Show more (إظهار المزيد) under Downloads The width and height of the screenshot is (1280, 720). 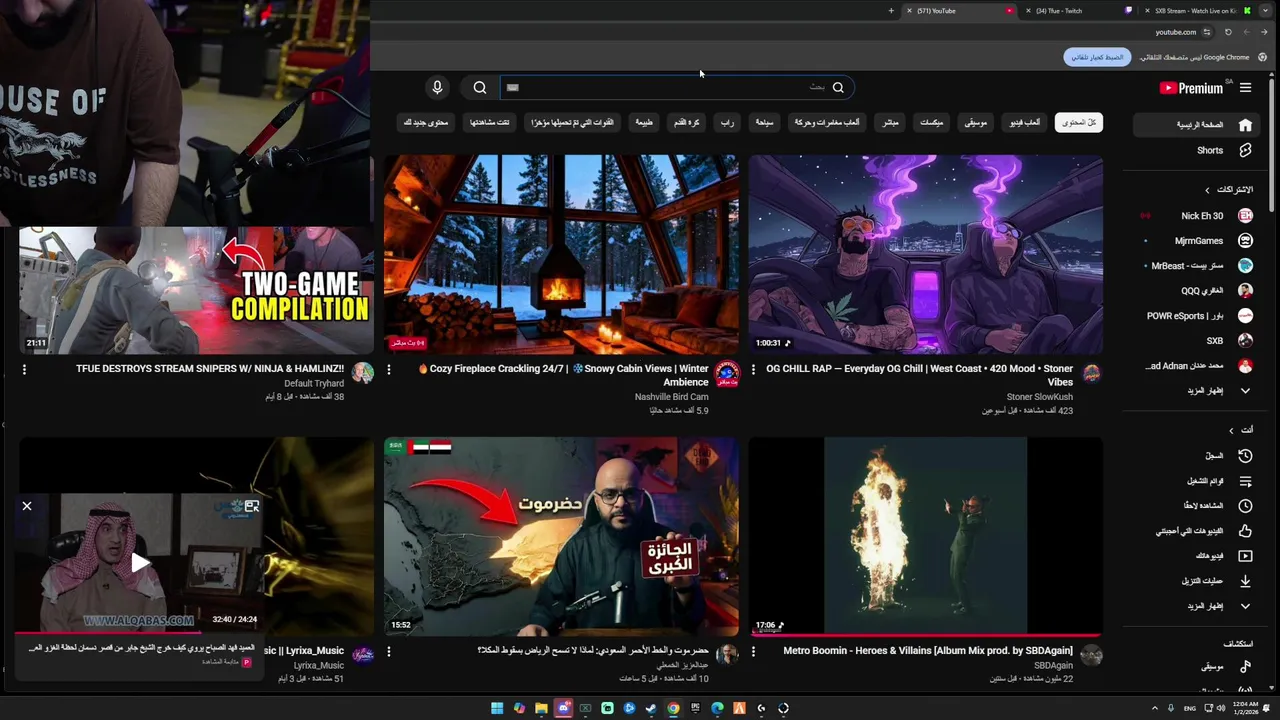[x=1196, y=606]
